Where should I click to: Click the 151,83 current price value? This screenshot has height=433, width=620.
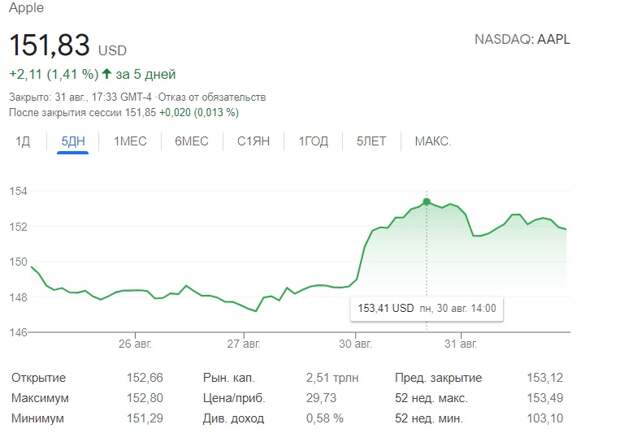coord(50,45)
